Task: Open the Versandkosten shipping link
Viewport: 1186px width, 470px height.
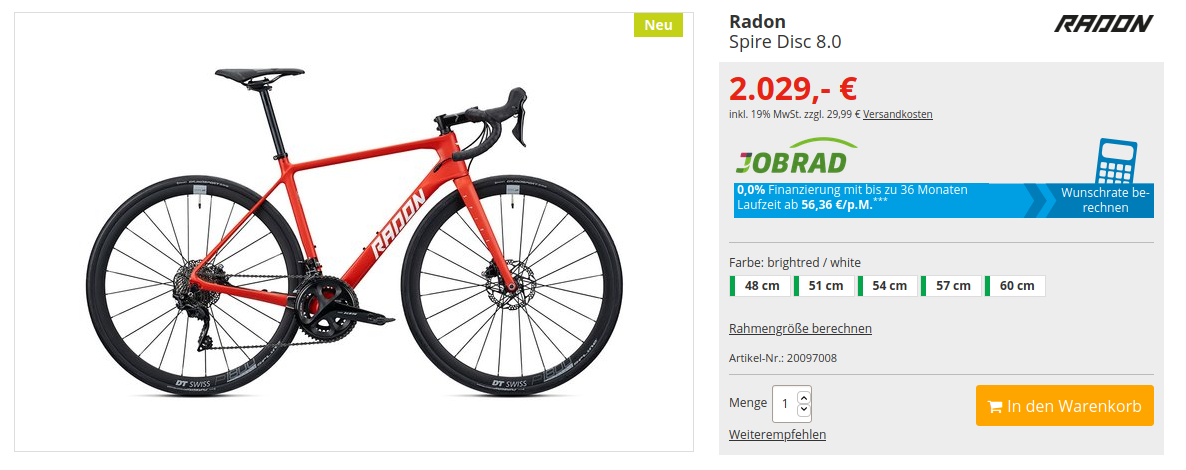Action: [898, 114]
